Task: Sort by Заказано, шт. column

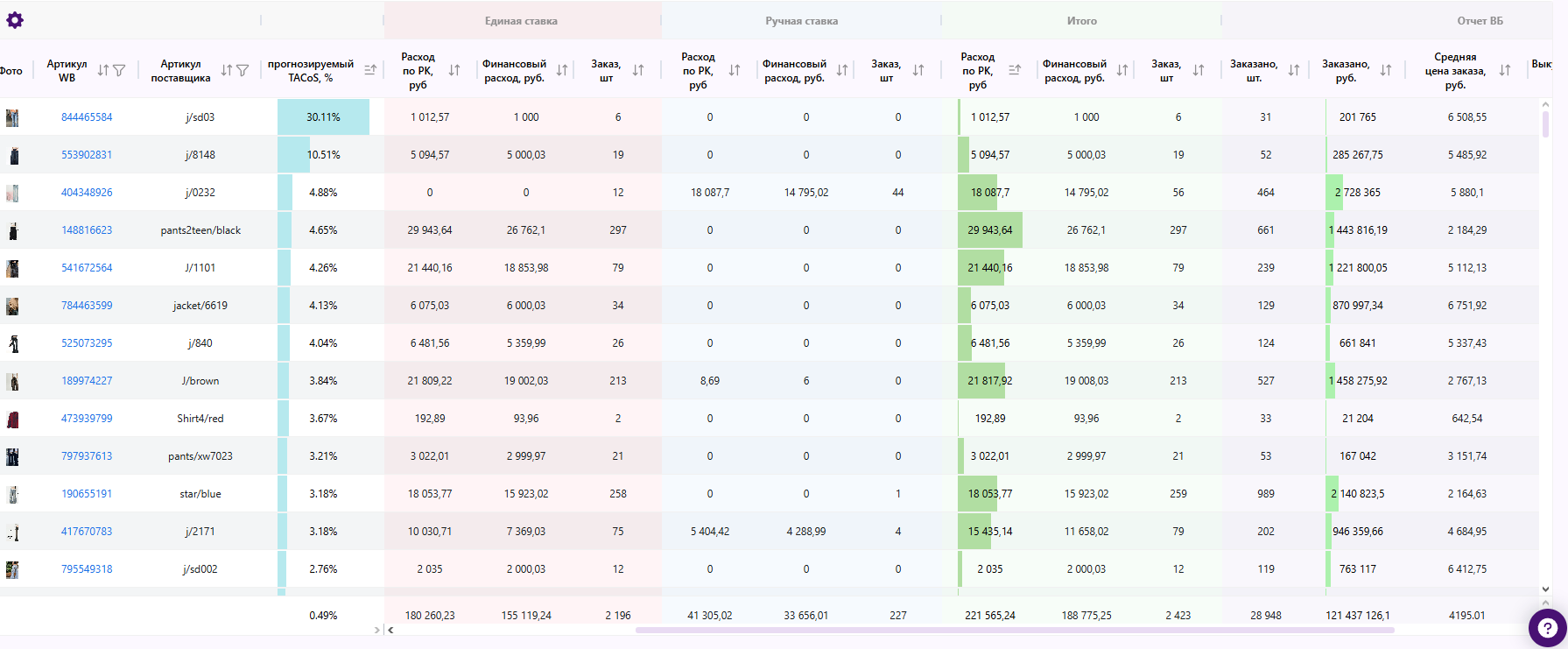Action: point(1294,70)
